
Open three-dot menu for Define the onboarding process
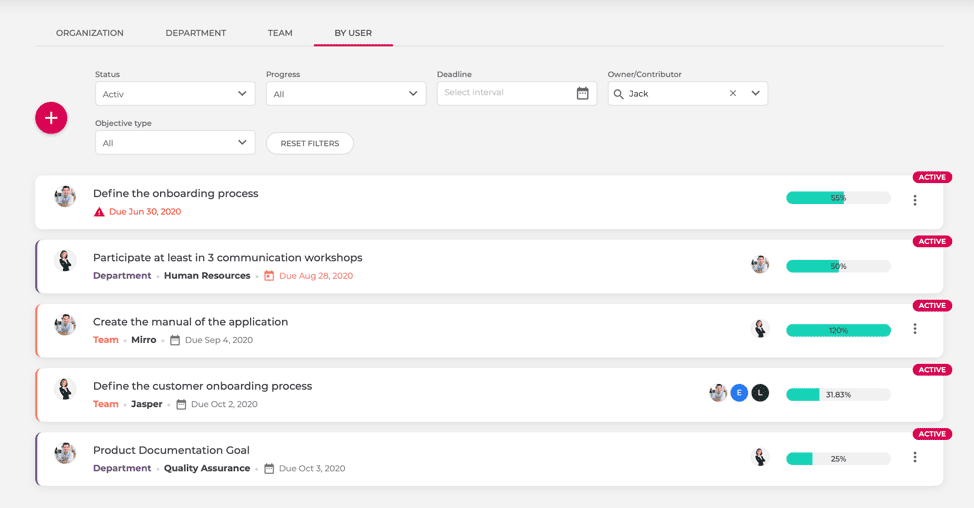[x=915, y=200]
